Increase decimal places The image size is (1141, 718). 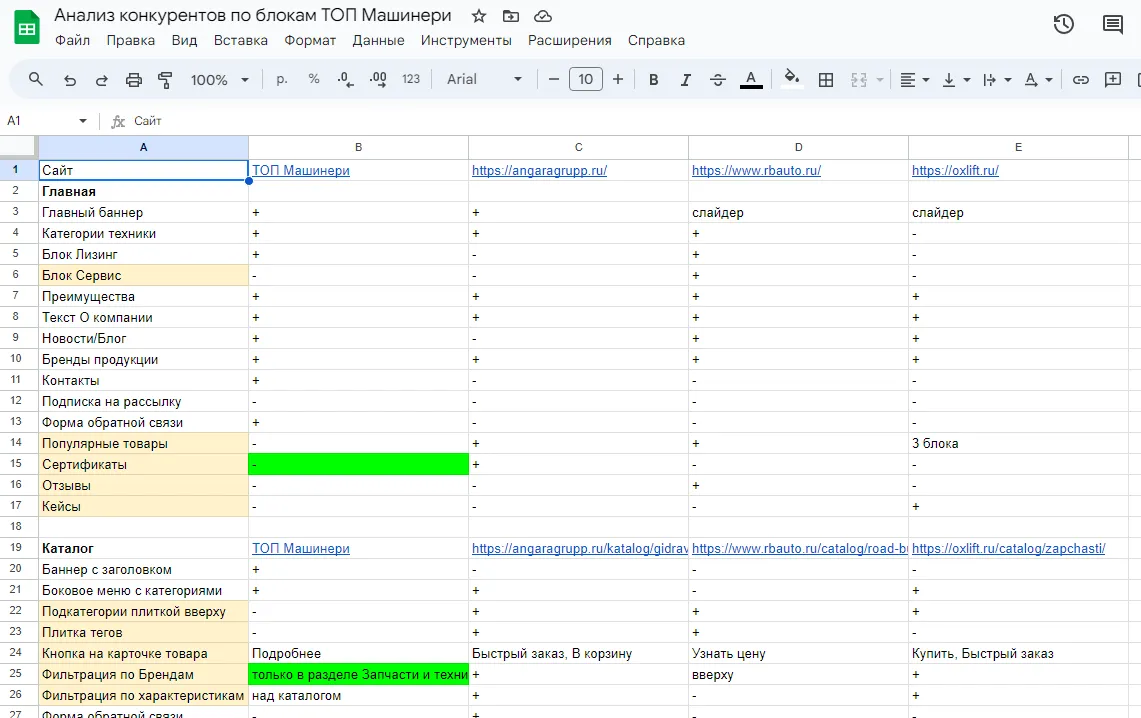pos(378,79)
